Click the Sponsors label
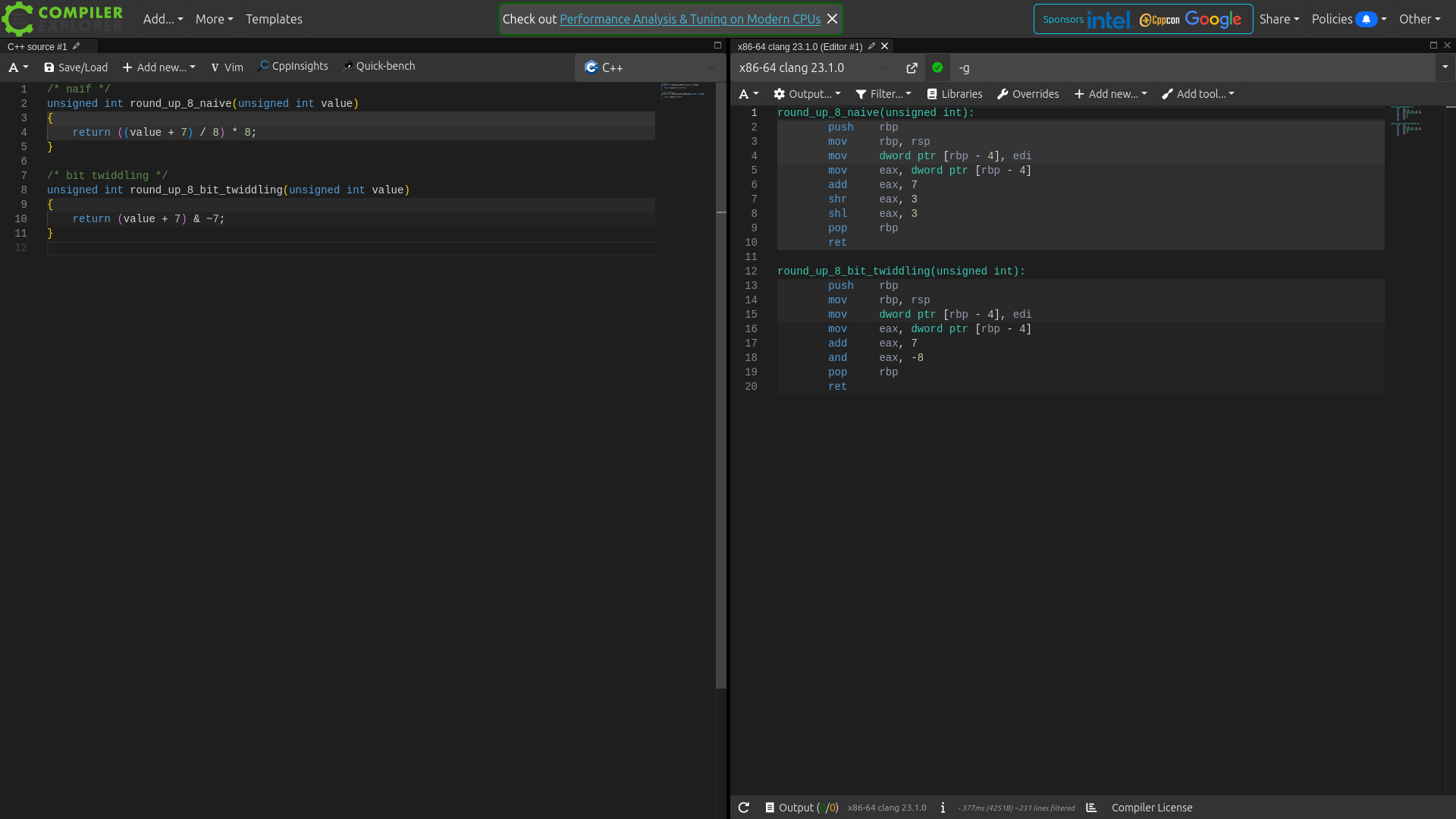 [1062, 19]
